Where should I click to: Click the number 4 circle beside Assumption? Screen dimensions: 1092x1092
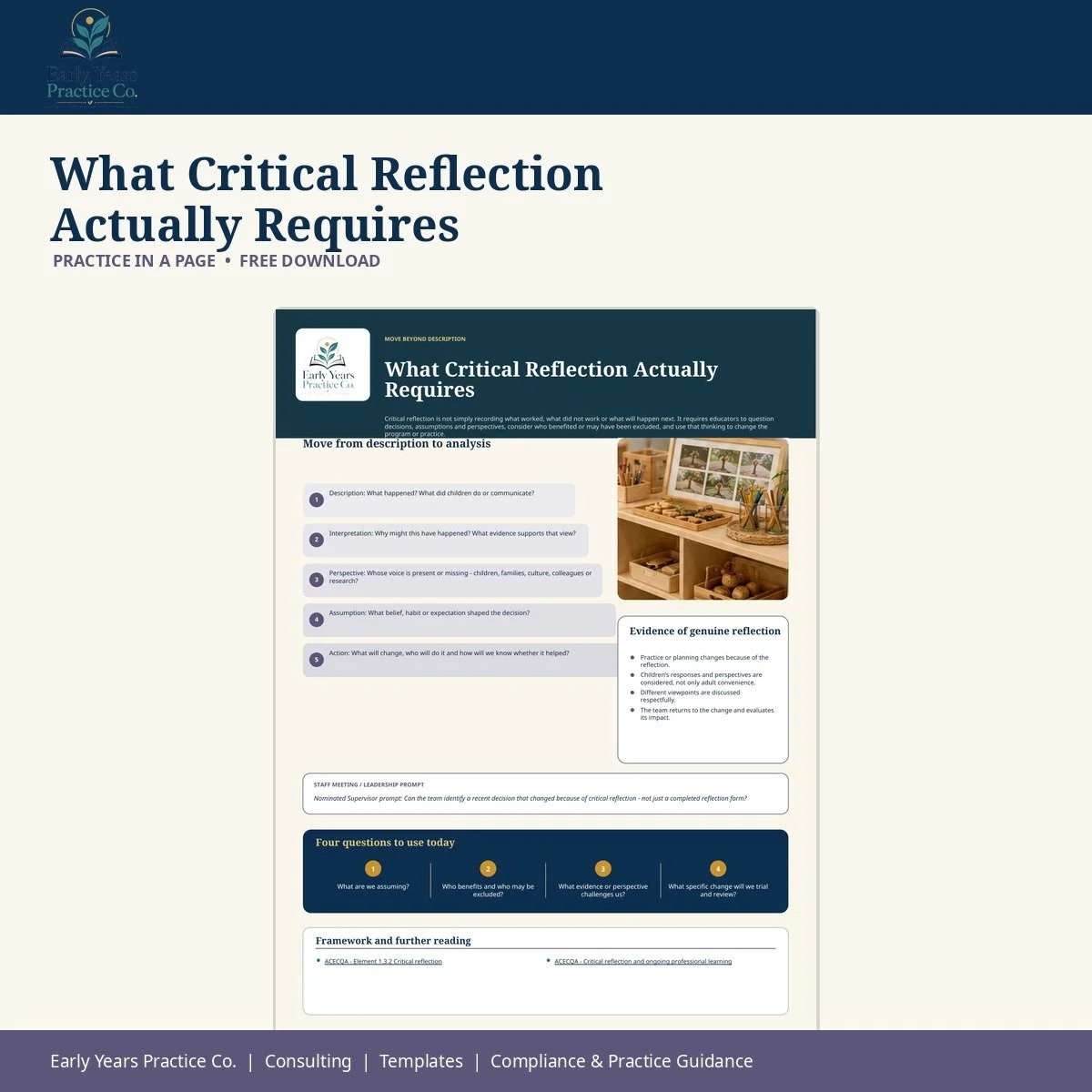(x=317, y=620)
